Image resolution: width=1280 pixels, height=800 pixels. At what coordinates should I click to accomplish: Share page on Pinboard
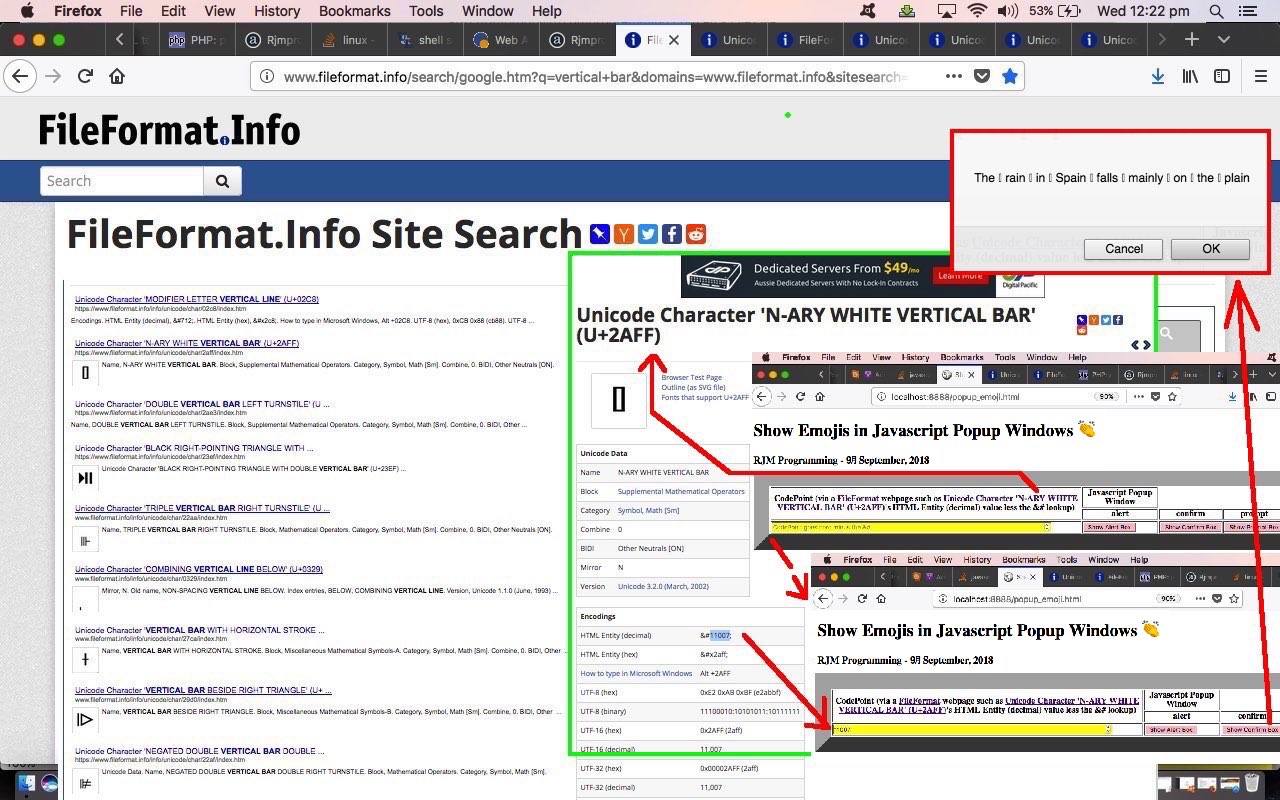[x=600, y=234]
